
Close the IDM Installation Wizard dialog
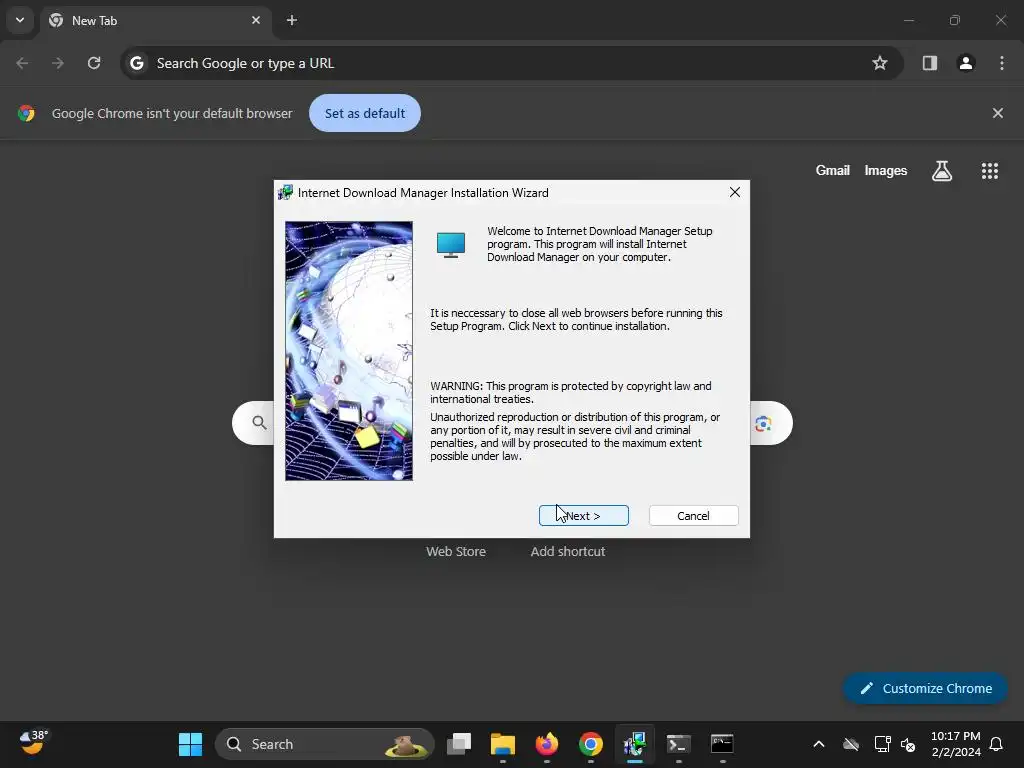(x=735, y=192)
